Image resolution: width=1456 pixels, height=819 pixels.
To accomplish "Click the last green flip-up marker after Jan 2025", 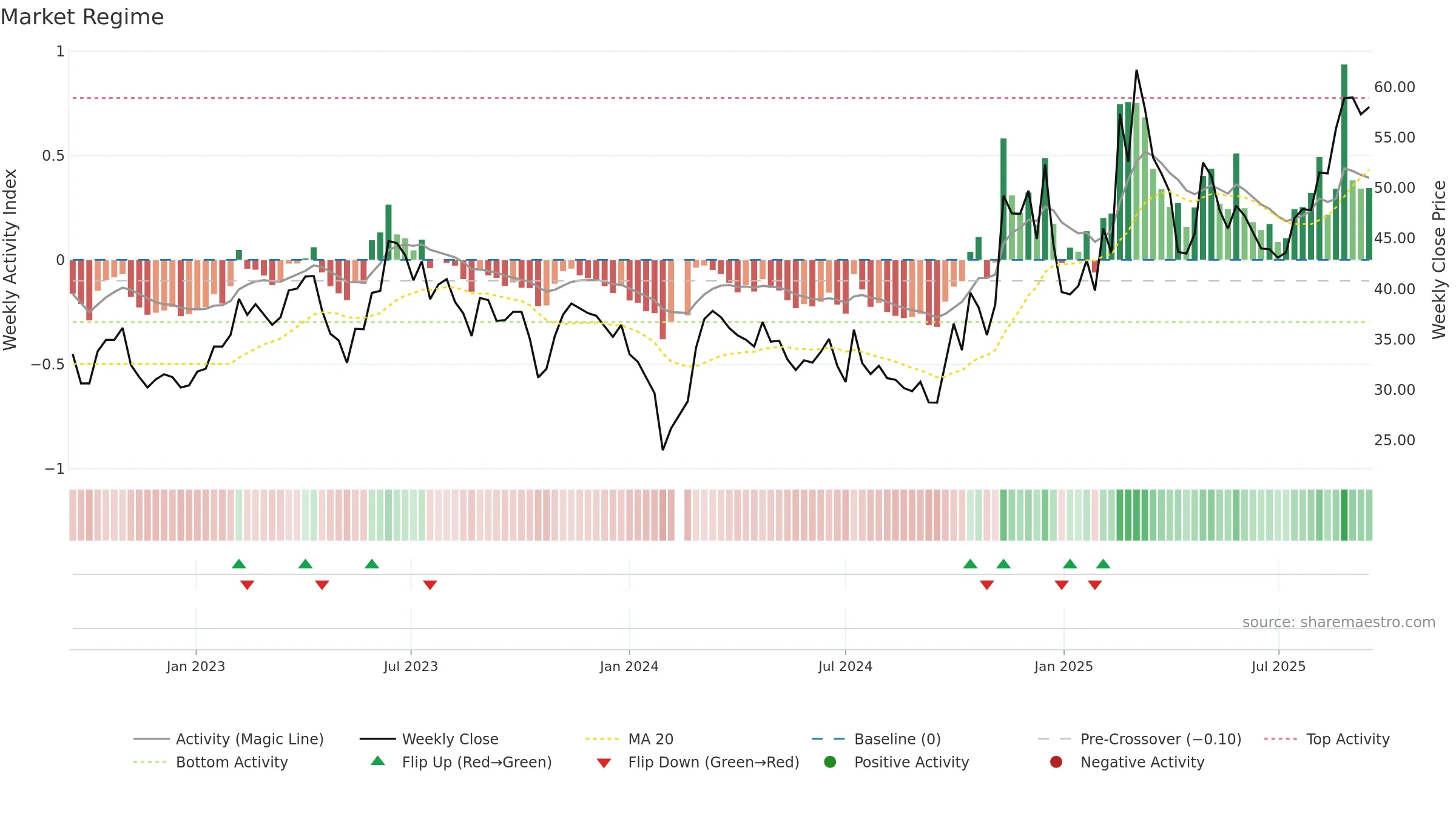I will tap(1104, 564).
